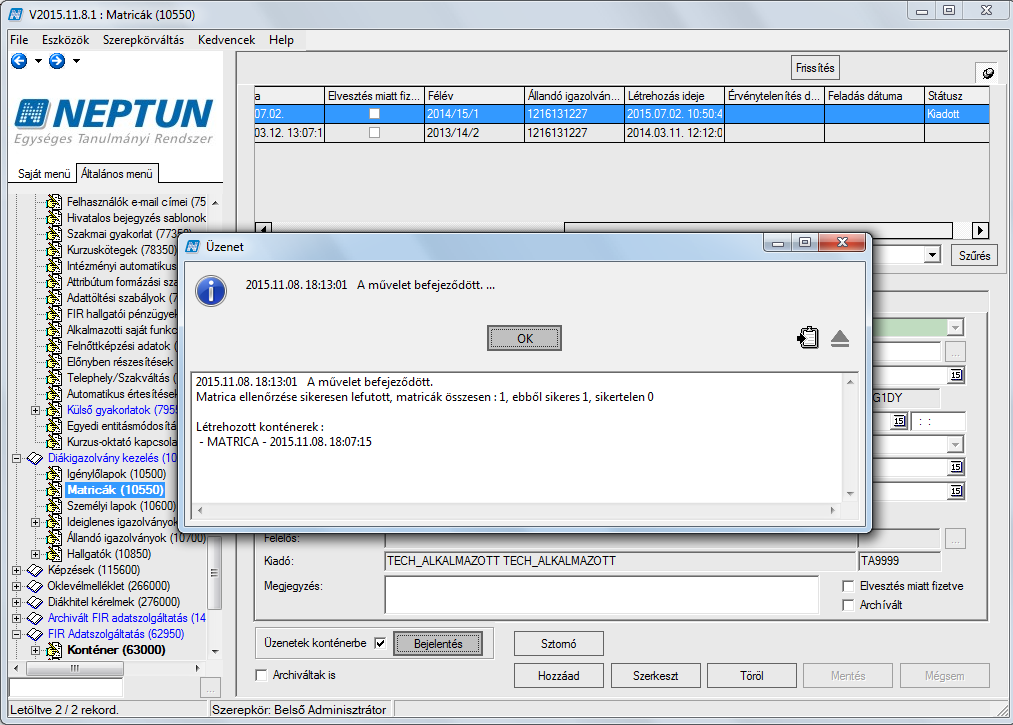The width and height of the screenshot is (1013, 725).
Task: Open the filter dropdown next to Szűrés
Action: (x=932, y=255)
